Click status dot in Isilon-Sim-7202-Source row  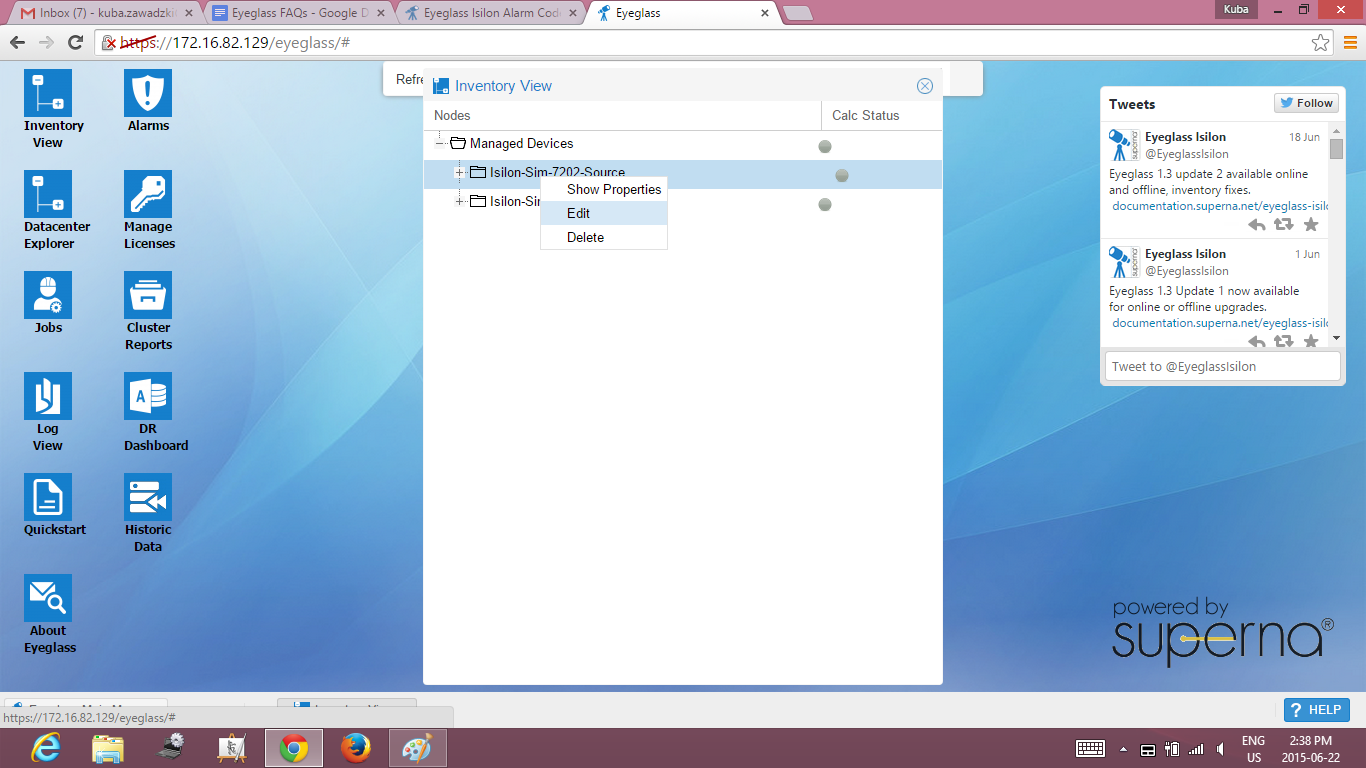click(x=842, y=175)
